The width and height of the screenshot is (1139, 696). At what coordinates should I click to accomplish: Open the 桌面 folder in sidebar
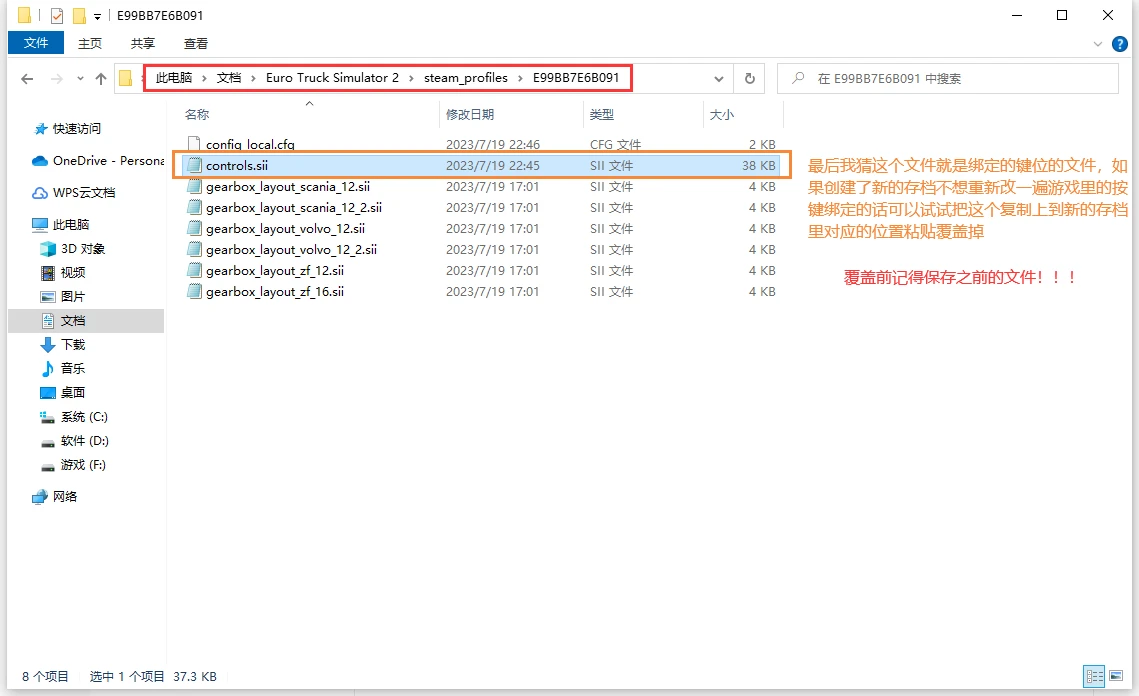click(73, 392)
